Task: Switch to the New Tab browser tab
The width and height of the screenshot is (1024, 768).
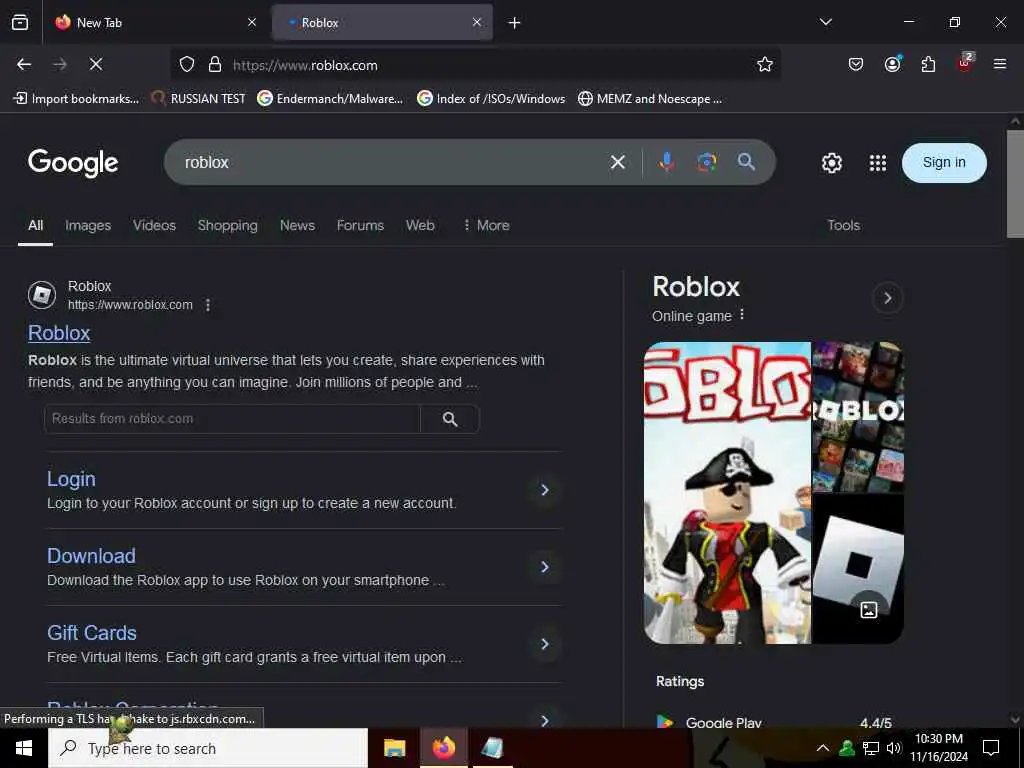Action: [x=155, y=22]
